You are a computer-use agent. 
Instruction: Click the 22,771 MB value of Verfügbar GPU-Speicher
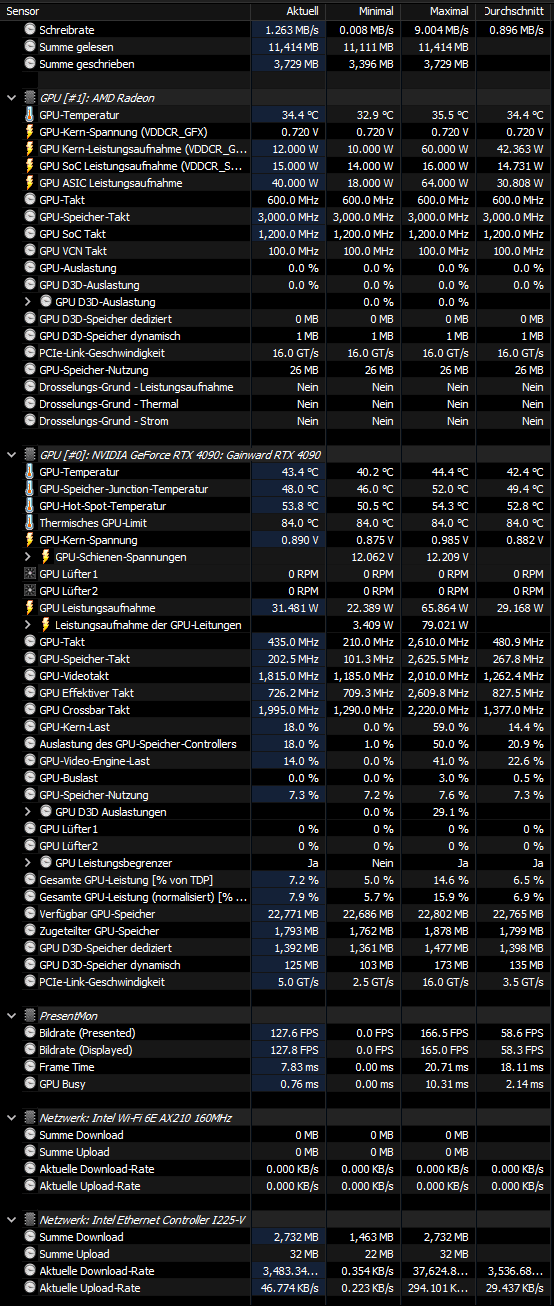294,914
